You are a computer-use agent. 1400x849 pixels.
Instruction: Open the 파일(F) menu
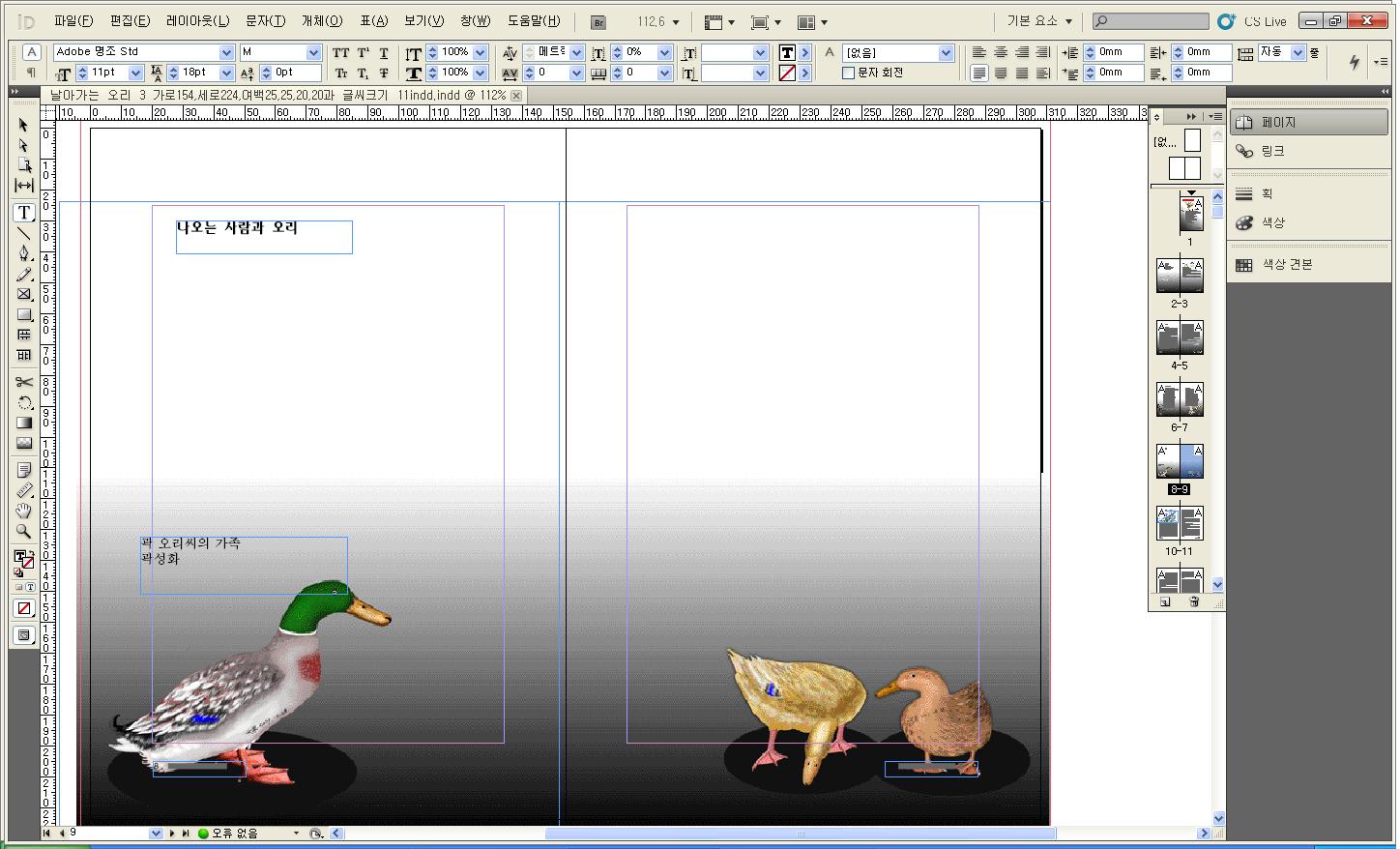pos(73,21)
